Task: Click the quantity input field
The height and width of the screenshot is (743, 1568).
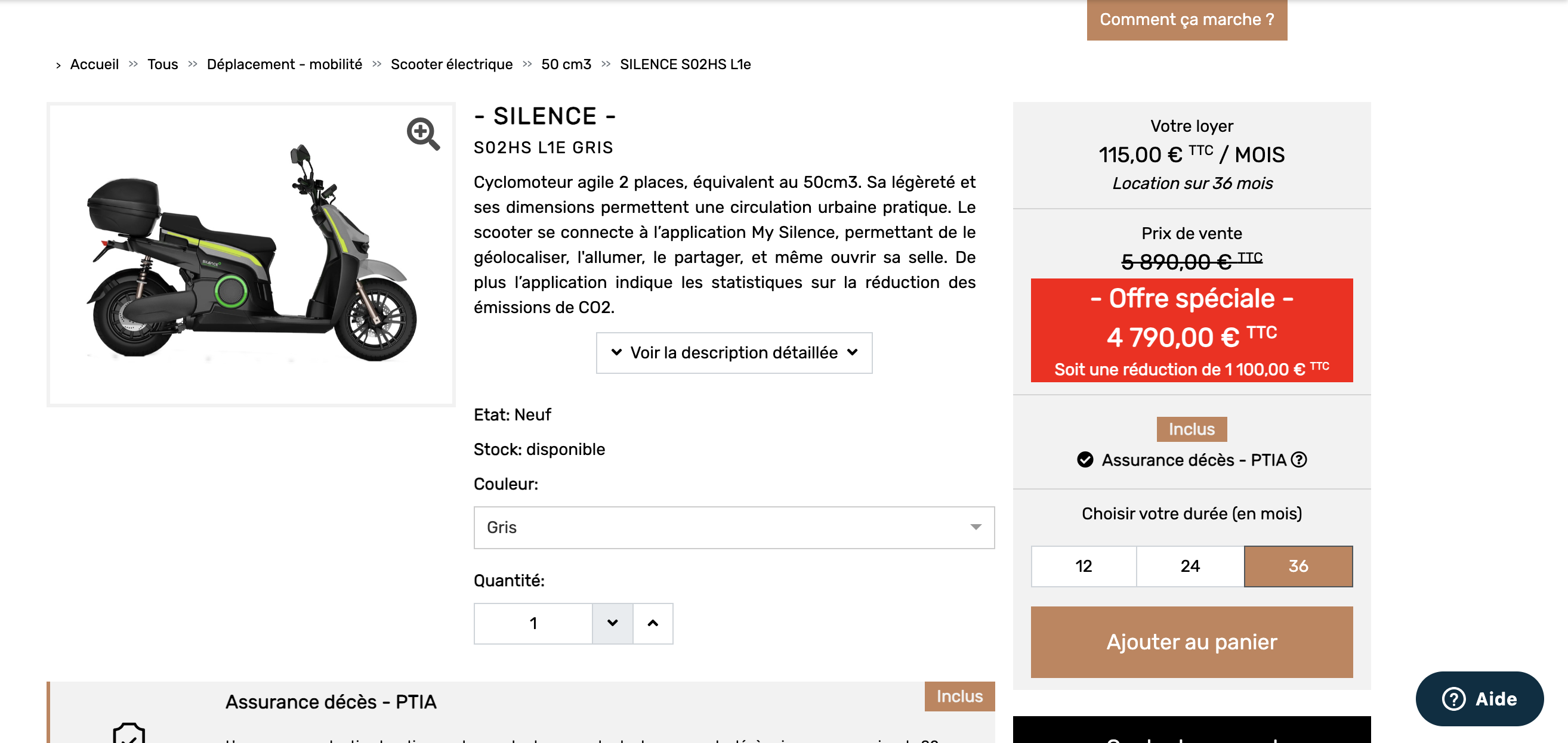Action: pos(533,623)
